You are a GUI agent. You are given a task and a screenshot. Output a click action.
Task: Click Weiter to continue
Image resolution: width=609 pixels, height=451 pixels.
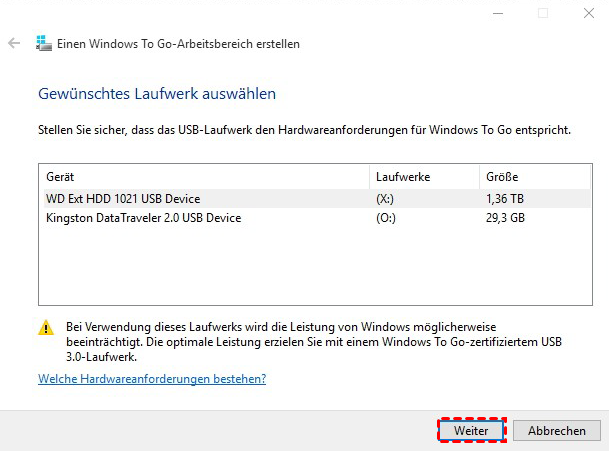[x=472, y=430]
